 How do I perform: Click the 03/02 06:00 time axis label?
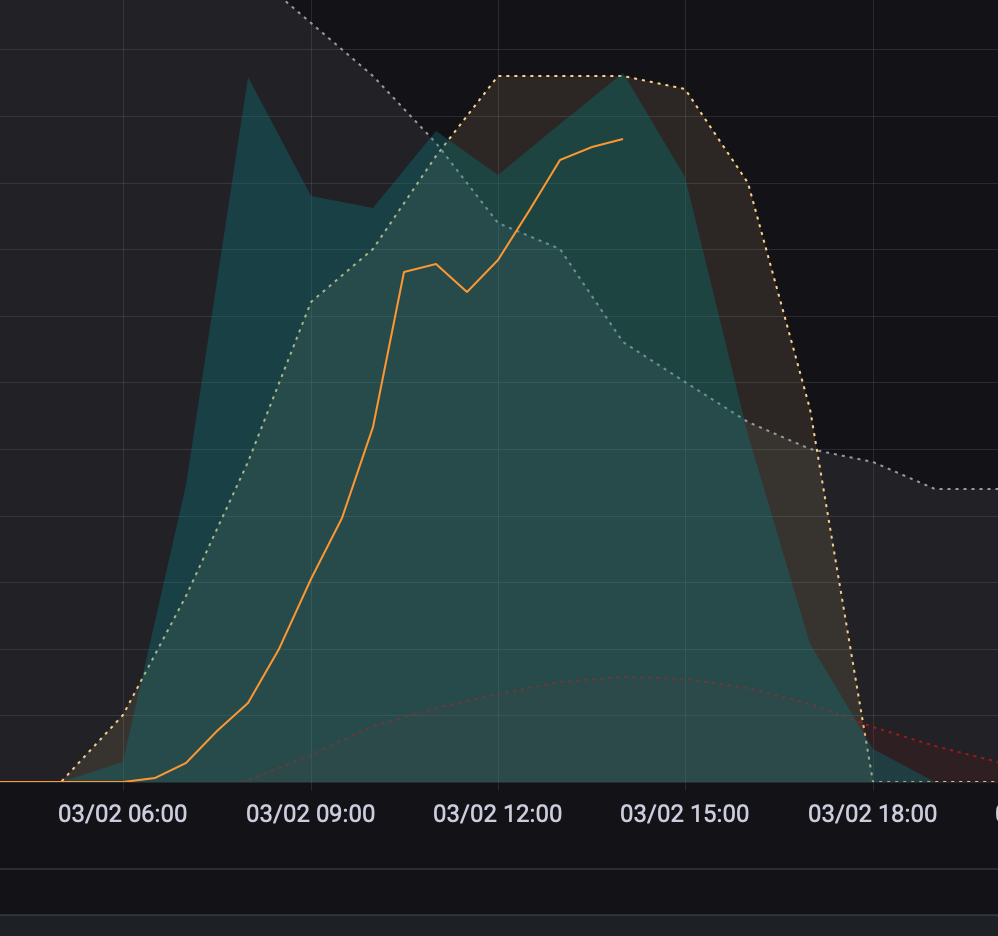122,813
